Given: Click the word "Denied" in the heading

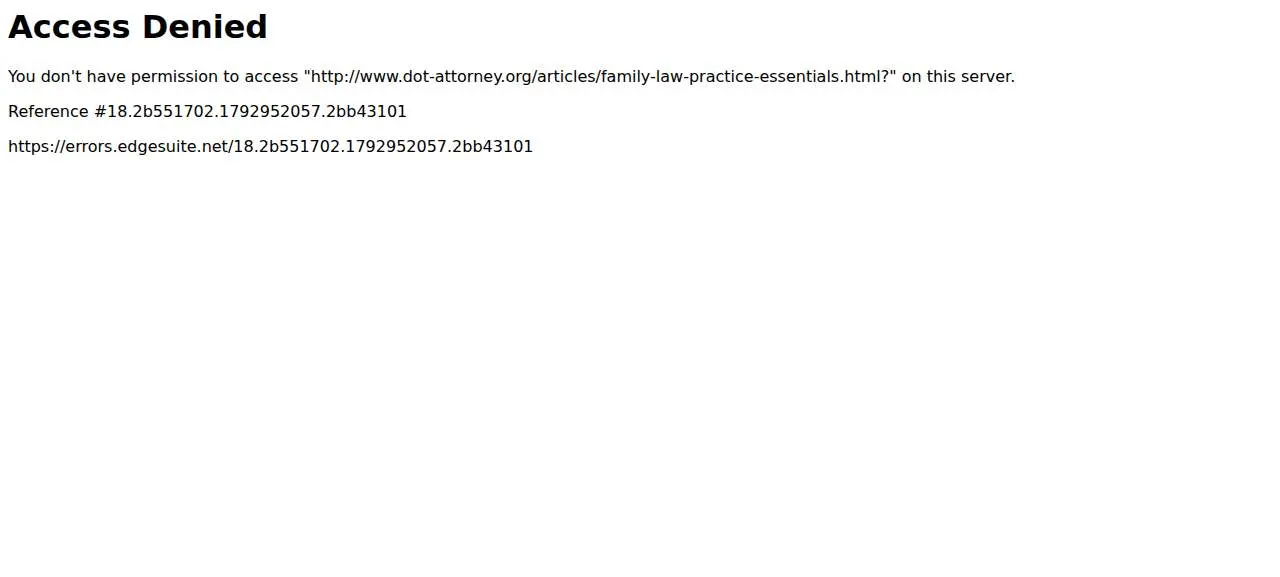Looking at the screenshot, I should (x=205, y=27).
